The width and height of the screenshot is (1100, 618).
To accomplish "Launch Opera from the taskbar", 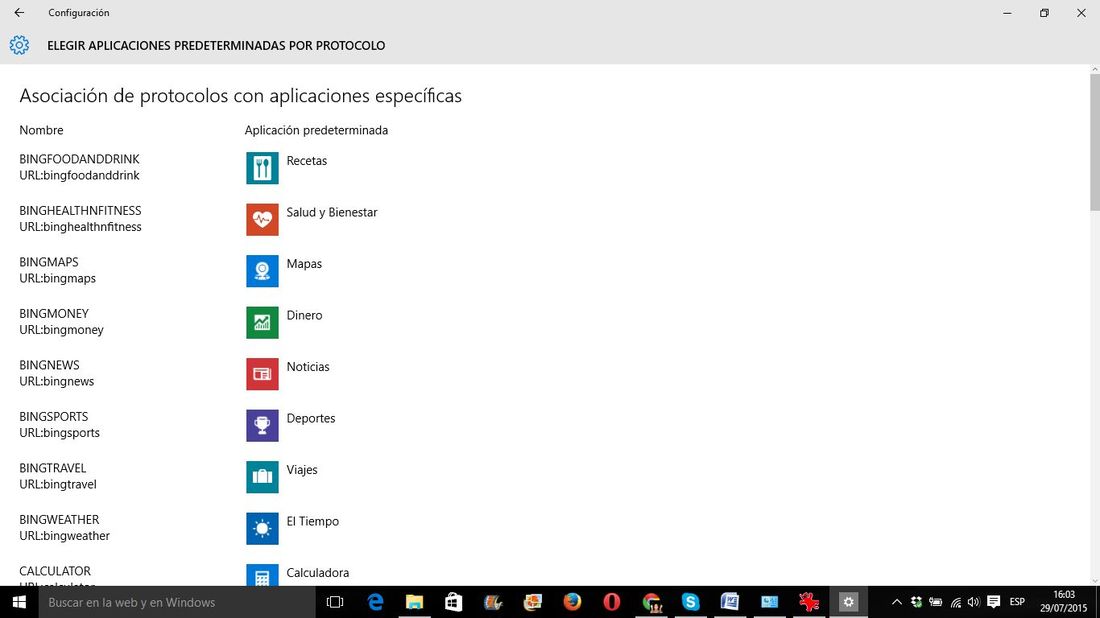I will (x=612, y=602).
